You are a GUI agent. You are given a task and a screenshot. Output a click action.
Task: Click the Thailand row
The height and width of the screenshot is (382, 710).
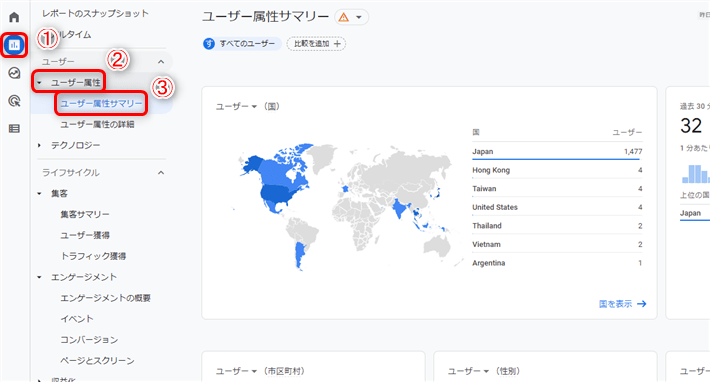pyautogui.click(x=557, y=225)
